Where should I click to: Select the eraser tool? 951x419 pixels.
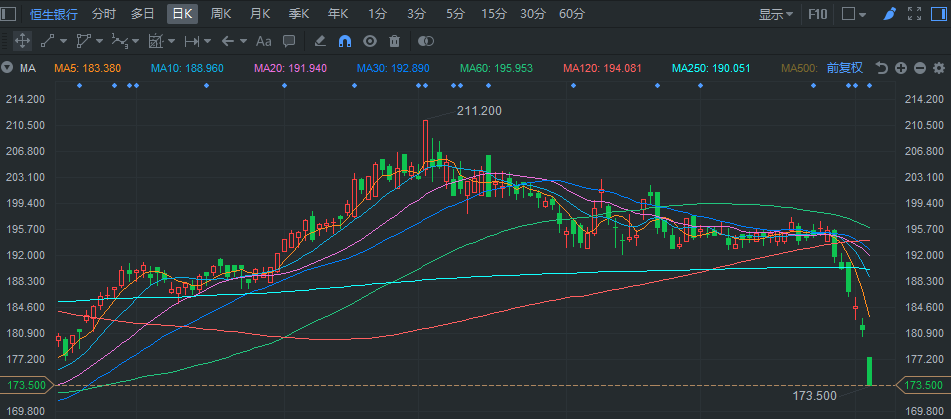coord(321,41)
